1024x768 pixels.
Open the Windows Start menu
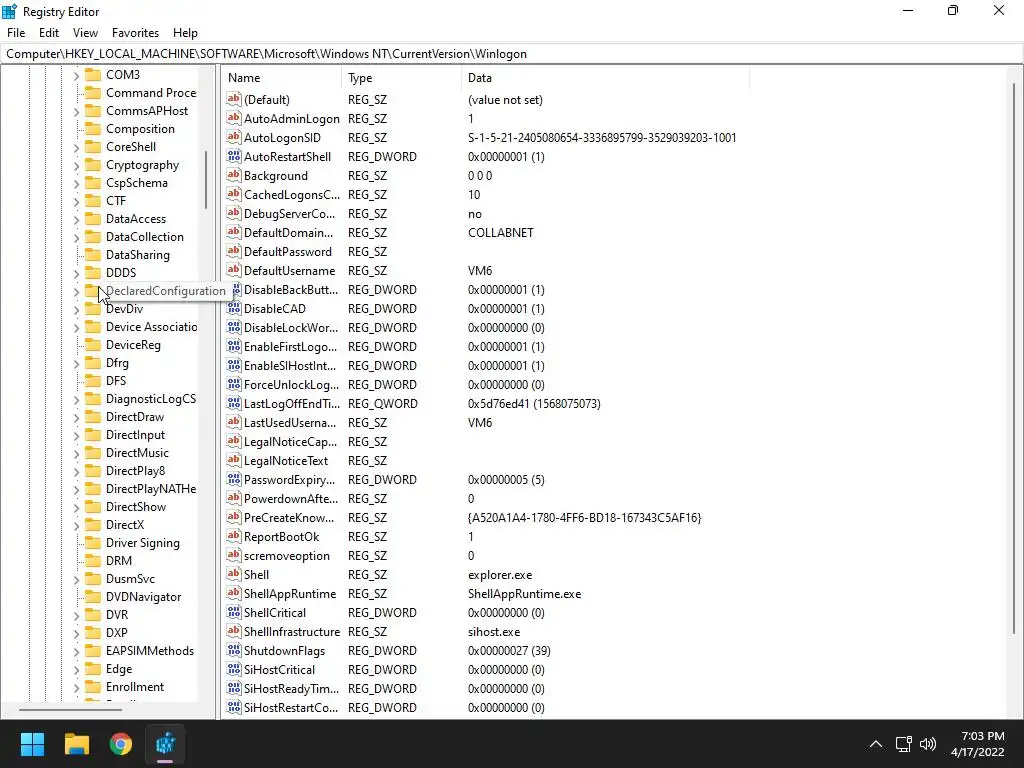click(x=32, y=744)
